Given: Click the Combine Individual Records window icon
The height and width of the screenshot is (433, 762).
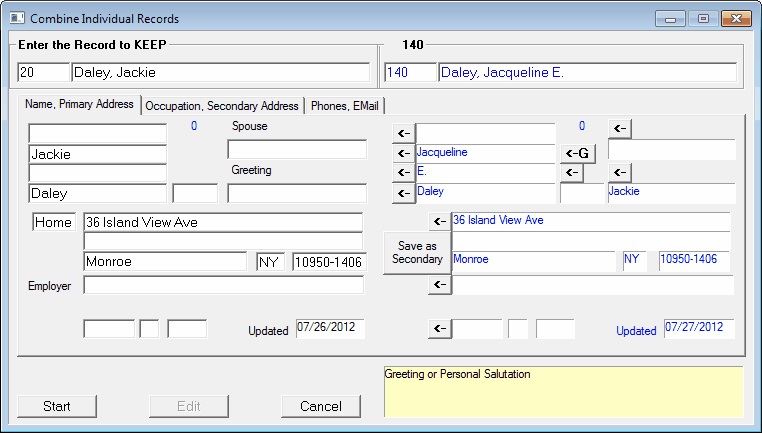Looking at the screenshot, I should click(x=17, y=18).
